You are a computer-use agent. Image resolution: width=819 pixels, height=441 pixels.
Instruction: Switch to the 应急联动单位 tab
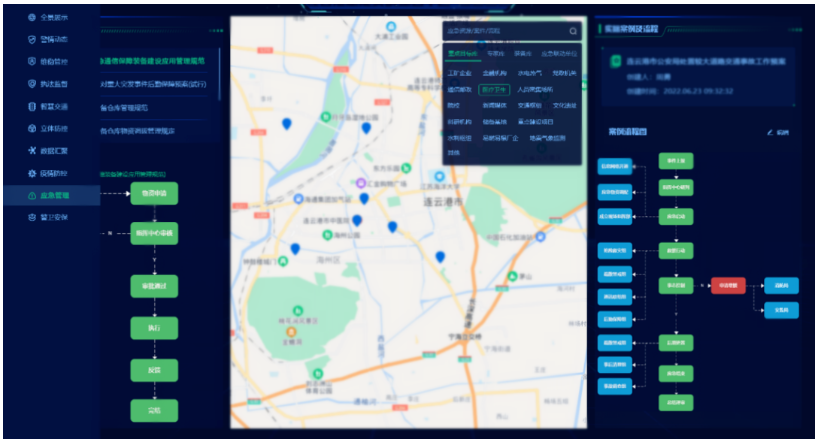coord(558,54)
